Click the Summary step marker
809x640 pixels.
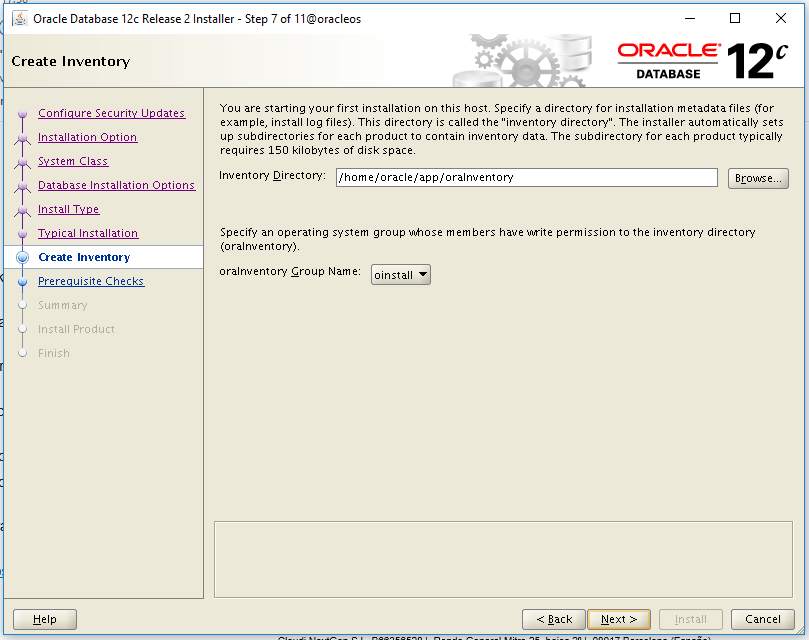click(22, 305)
